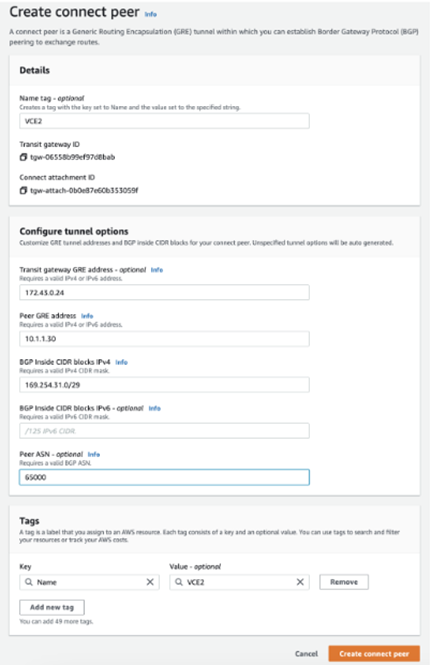The height and width of the screenshot is (665, 432).
Task: Open Info for BGP Inside CIDR IPv4
Action: (121, 362)
